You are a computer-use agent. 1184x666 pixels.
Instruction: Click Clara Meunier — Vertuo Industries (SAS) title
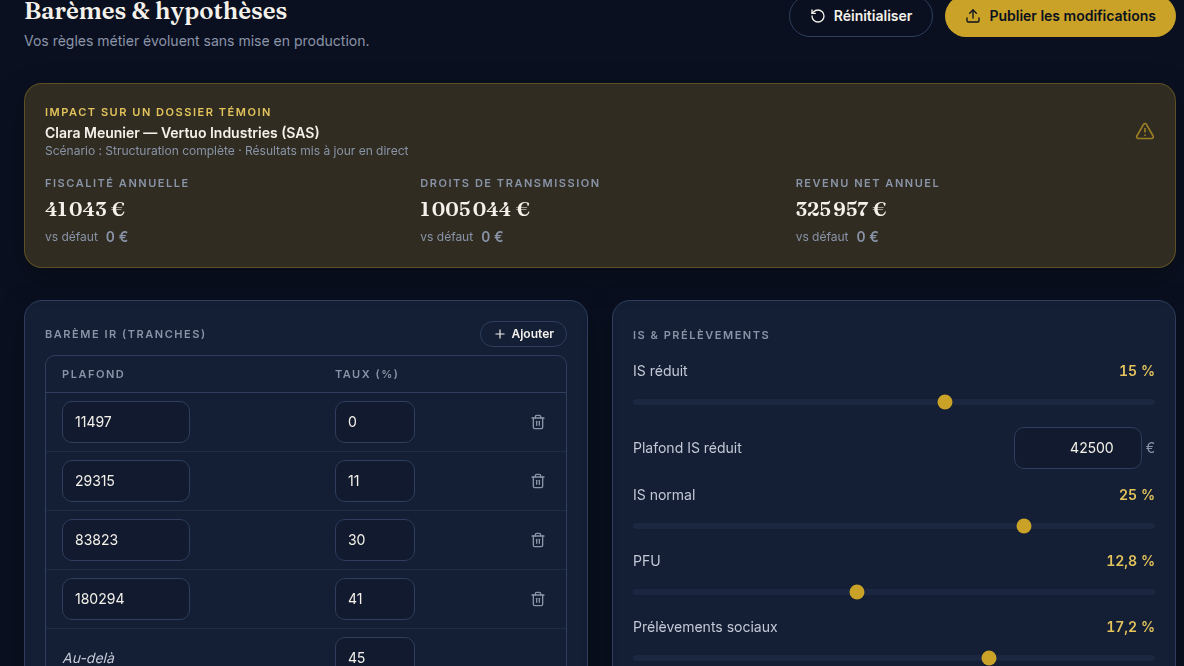(x=182, y=133)
